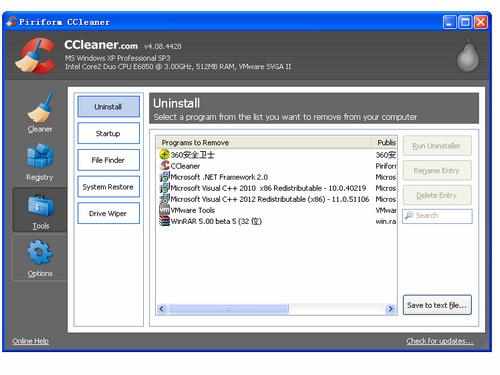Select the 360 program row text
The image size is (500, 375).
point(193,155)
